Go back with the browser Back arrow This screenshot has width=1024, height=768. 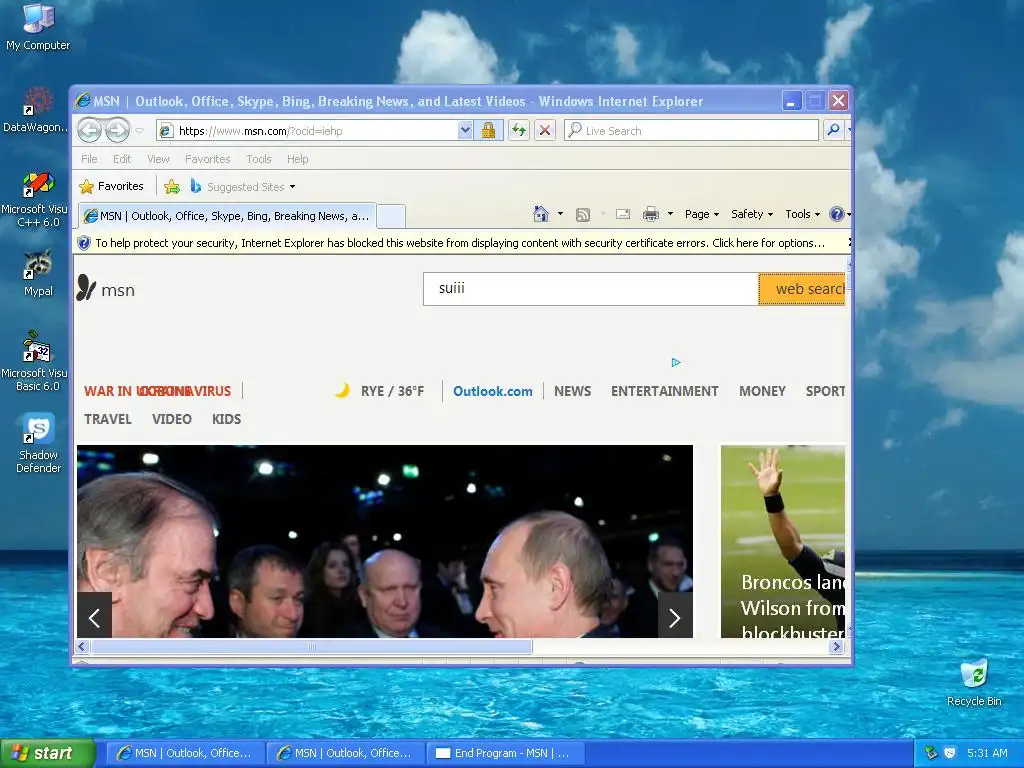[89, 131]
